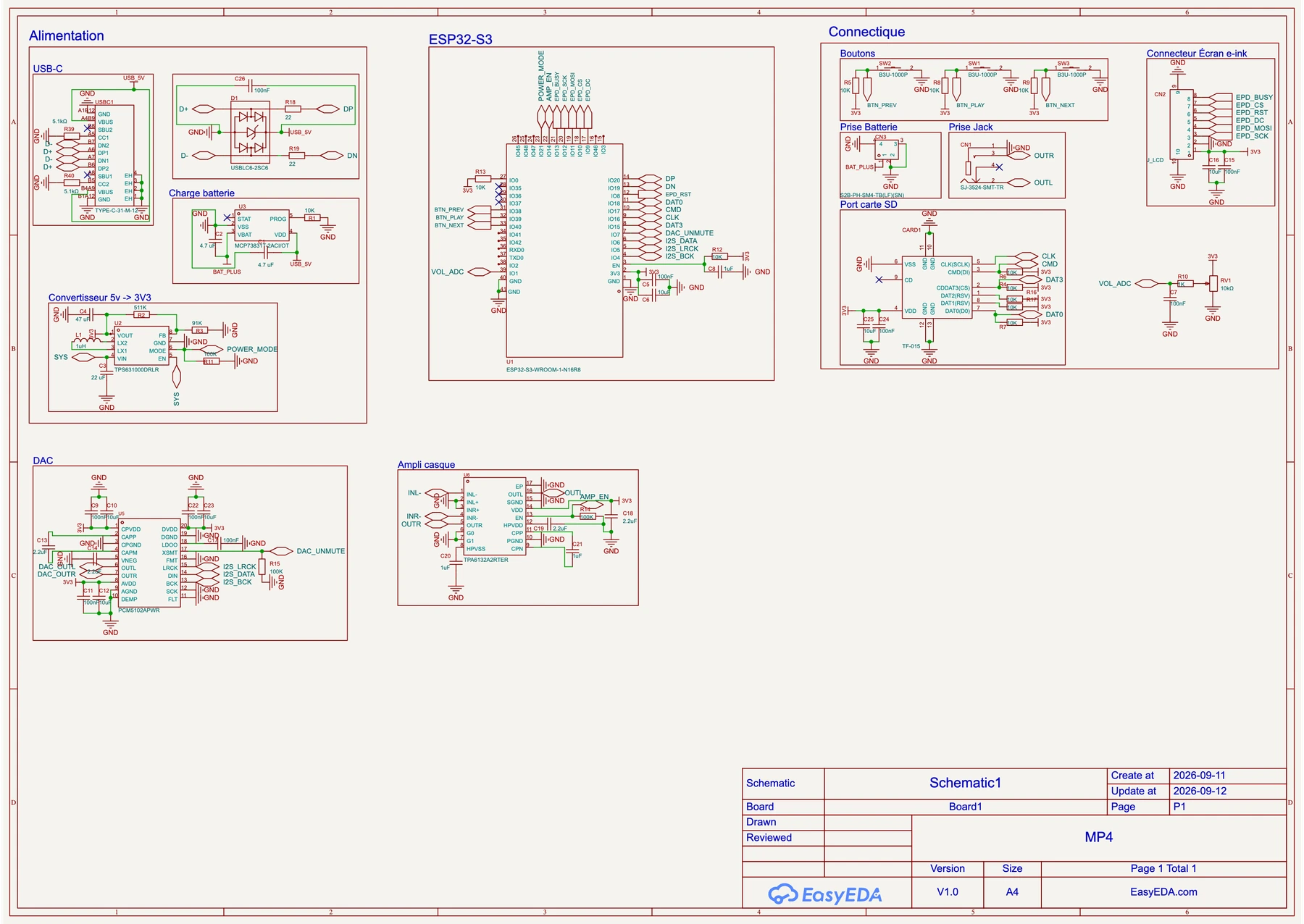Click the "Prise Jack" label
This screenshot has height=924, width=1304.
pyautogui.click(x=971, y=127)
